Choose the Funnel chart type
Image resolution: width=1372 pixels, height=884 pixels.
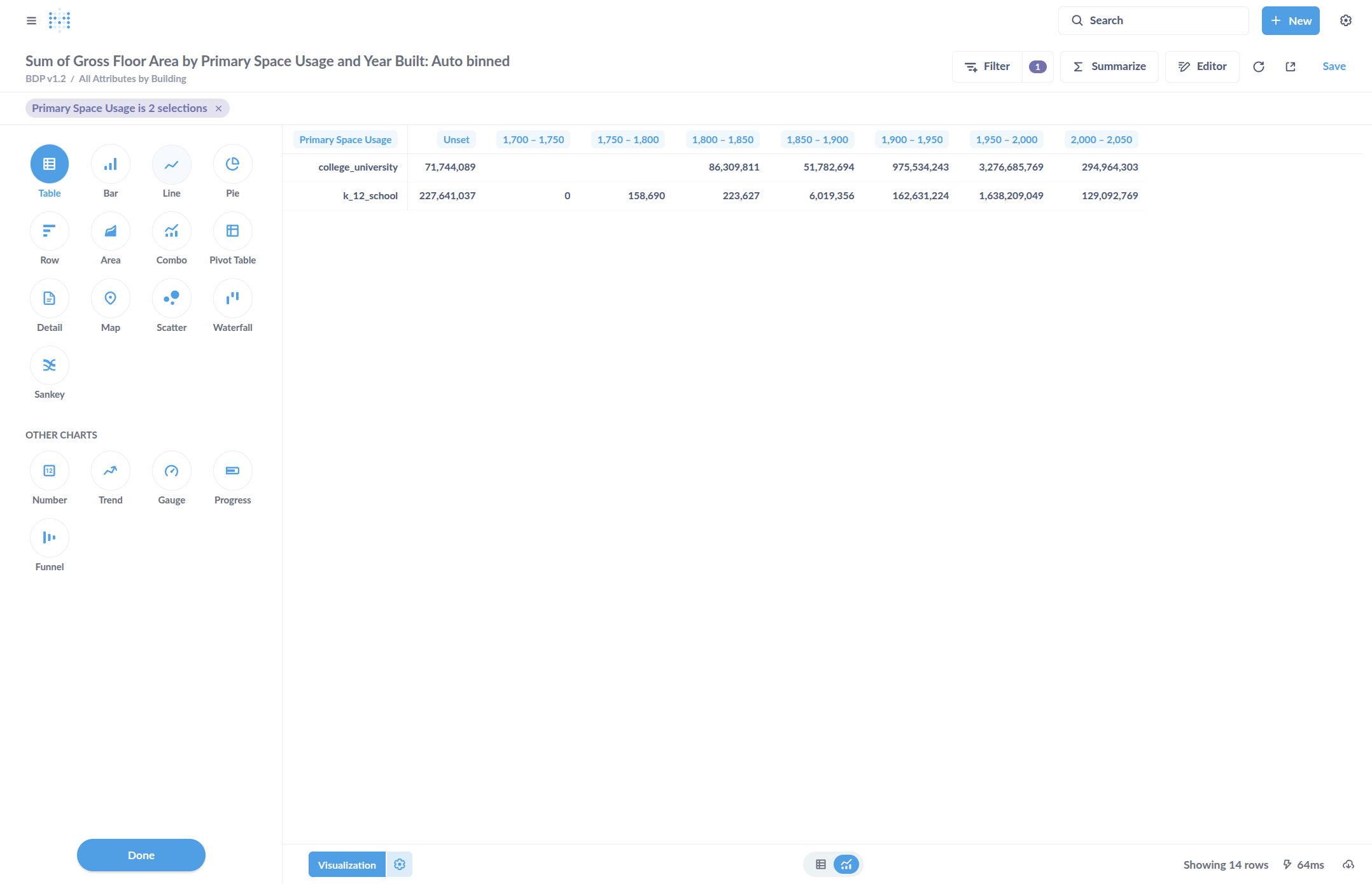50,538
